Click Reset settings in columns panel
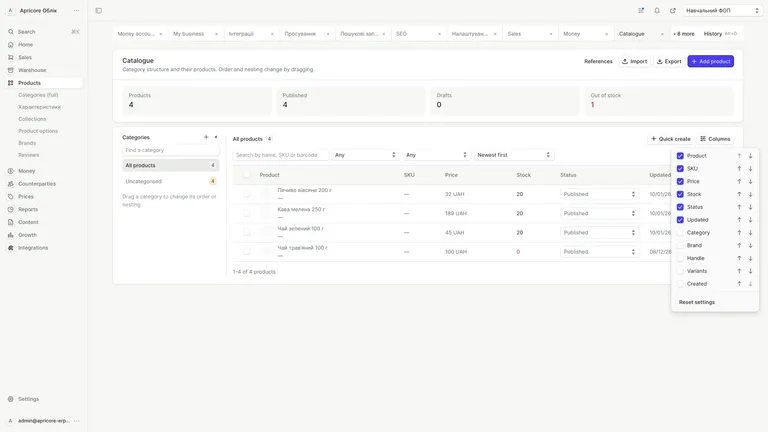Viewport: 768px width, 432px height. [x=696, y=302]
